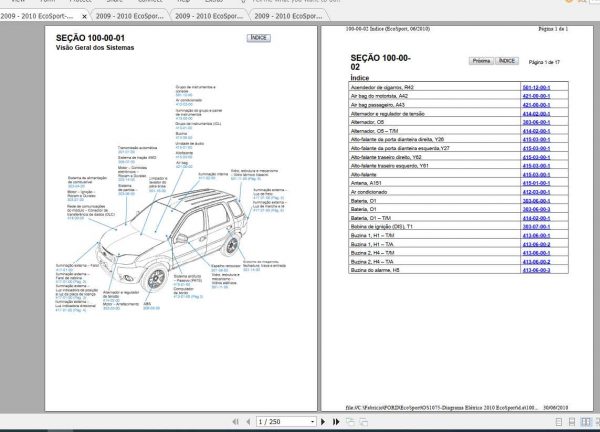Toggle facing pages view
The height and width of the screenshot is (432, 600).
coord(586,422)
